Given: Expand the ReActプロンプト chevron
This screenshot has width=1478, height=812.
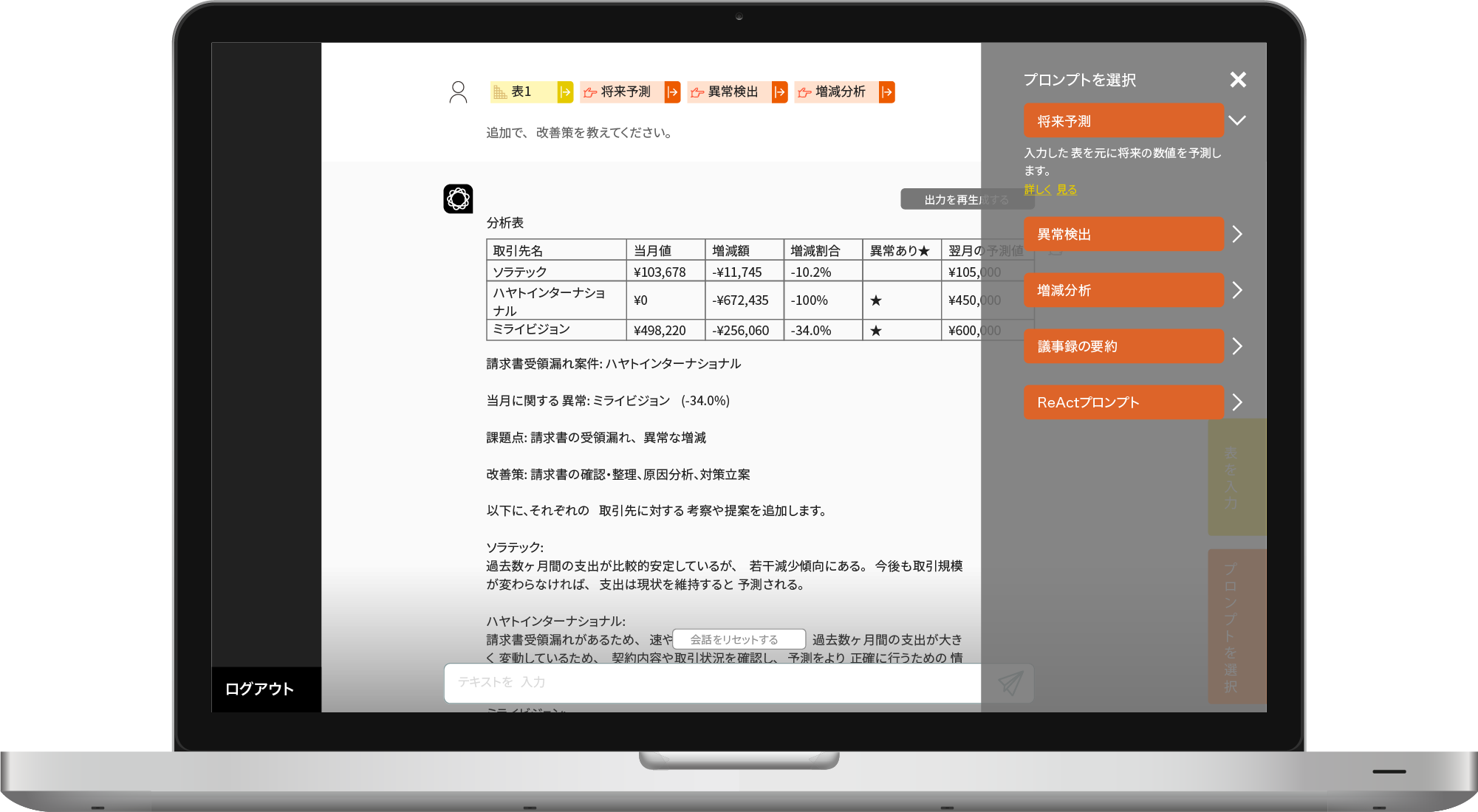Looking at the screenshot, I should tap(1237, 402).
